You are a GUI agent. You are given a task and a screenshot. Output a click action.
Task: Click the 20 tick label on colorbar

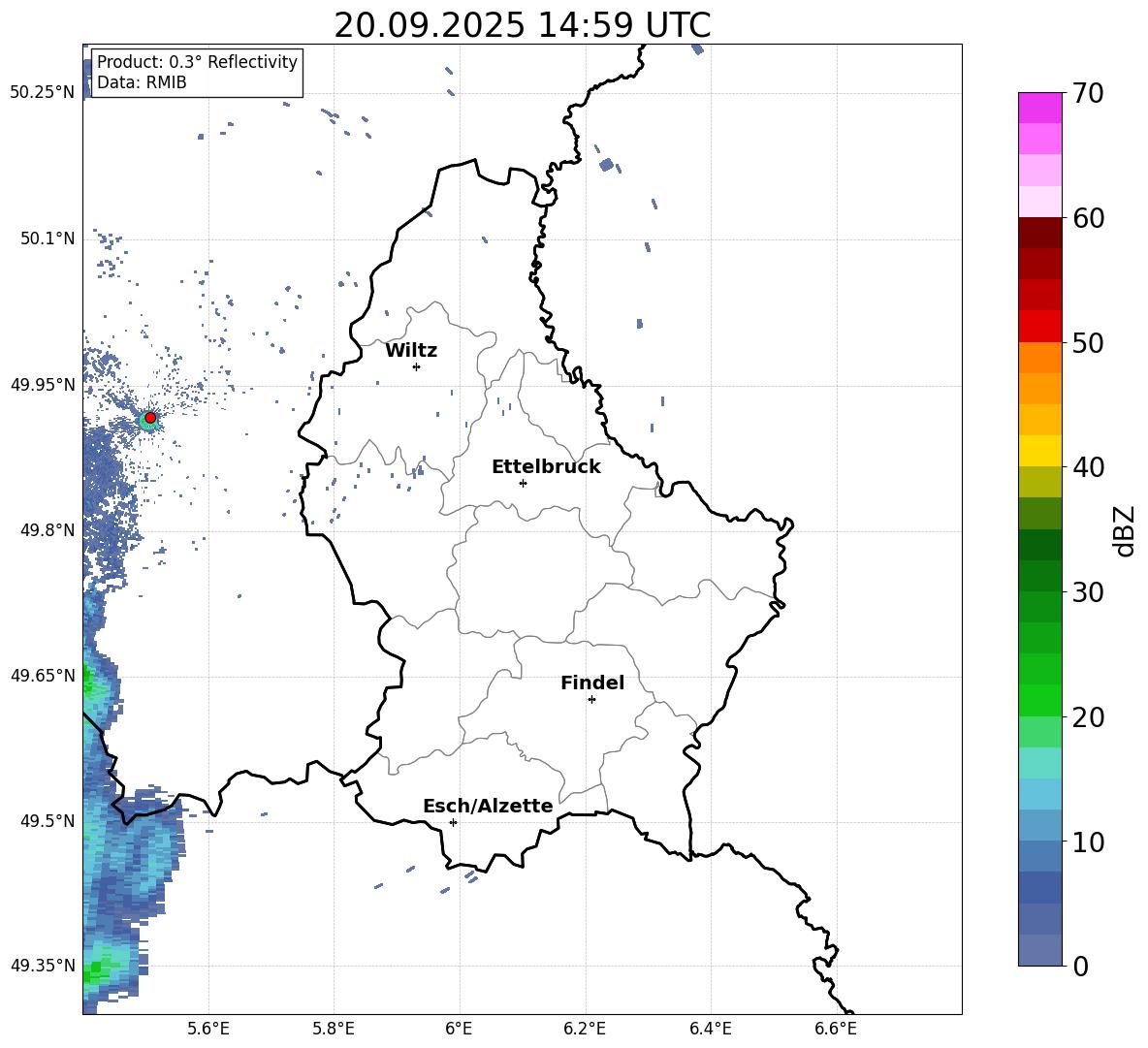[x=1087, y=717]
